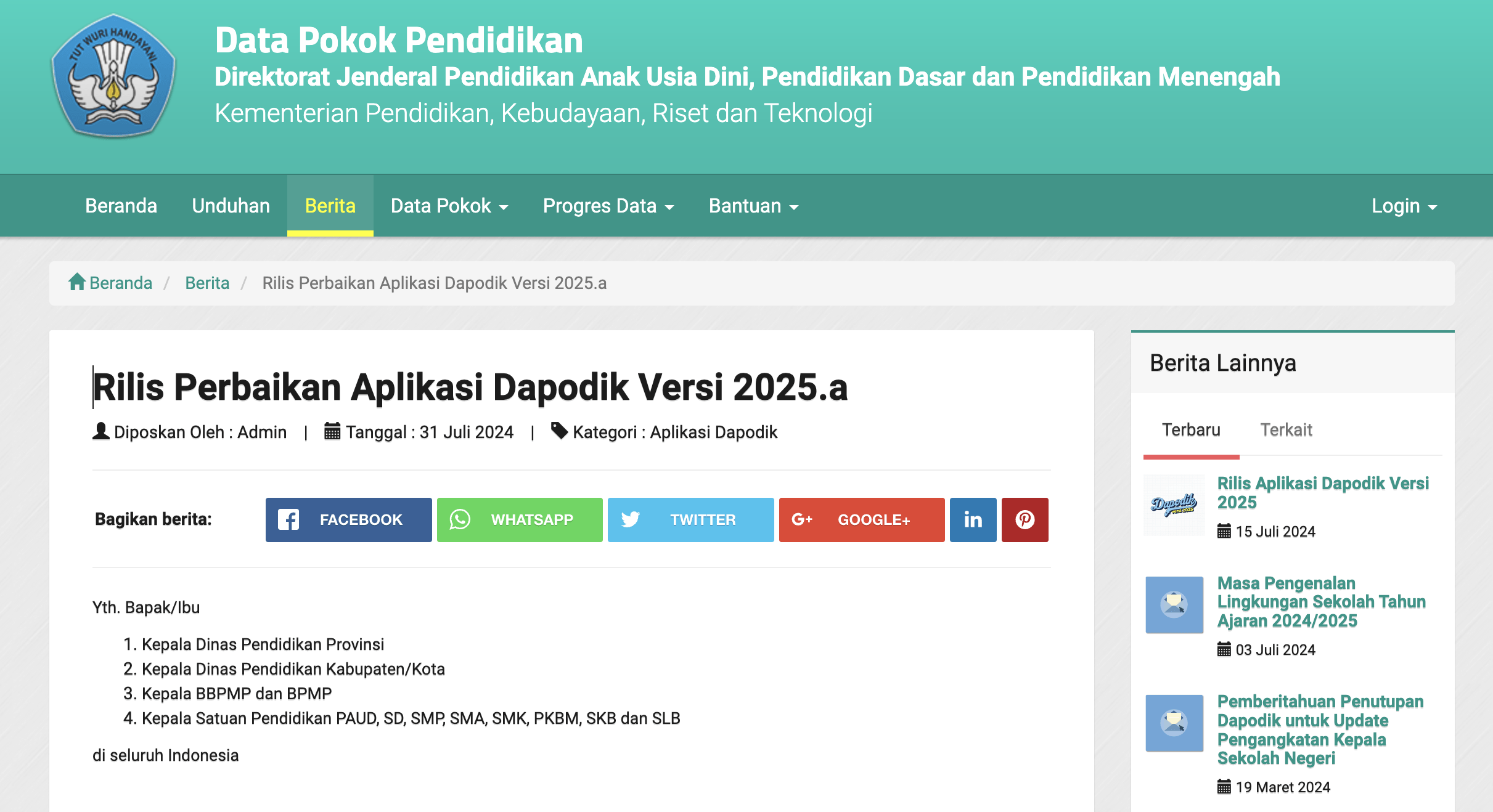Click 'Bagikan berita:' label
The width and height of the screenshot is (1493, 812).
click(153, 519)
